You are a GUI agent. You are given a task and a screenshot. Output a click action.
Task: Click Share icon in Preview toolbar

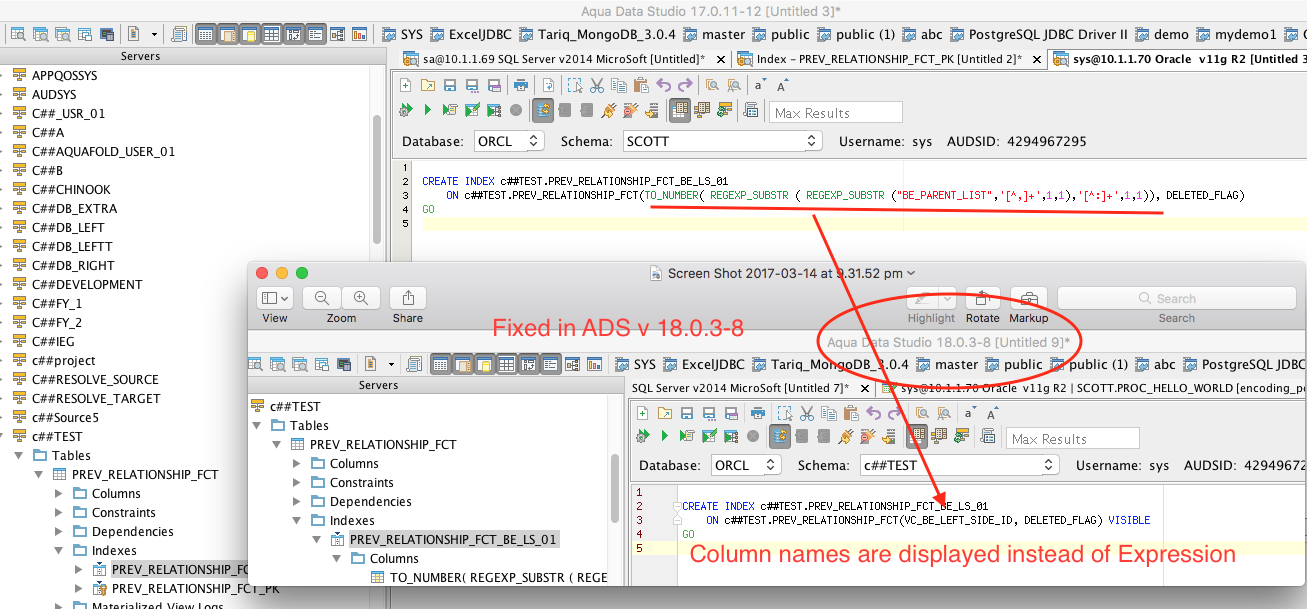tap(408, 298)
